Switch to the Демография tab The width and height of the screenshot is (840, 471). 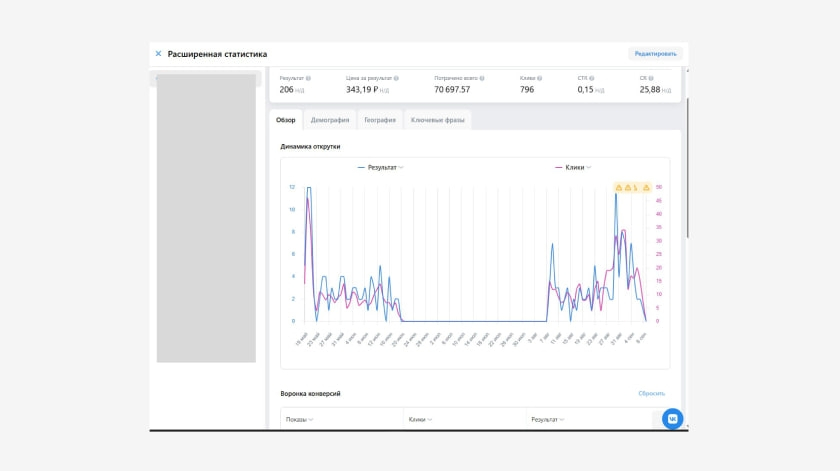tap(330, 120)
